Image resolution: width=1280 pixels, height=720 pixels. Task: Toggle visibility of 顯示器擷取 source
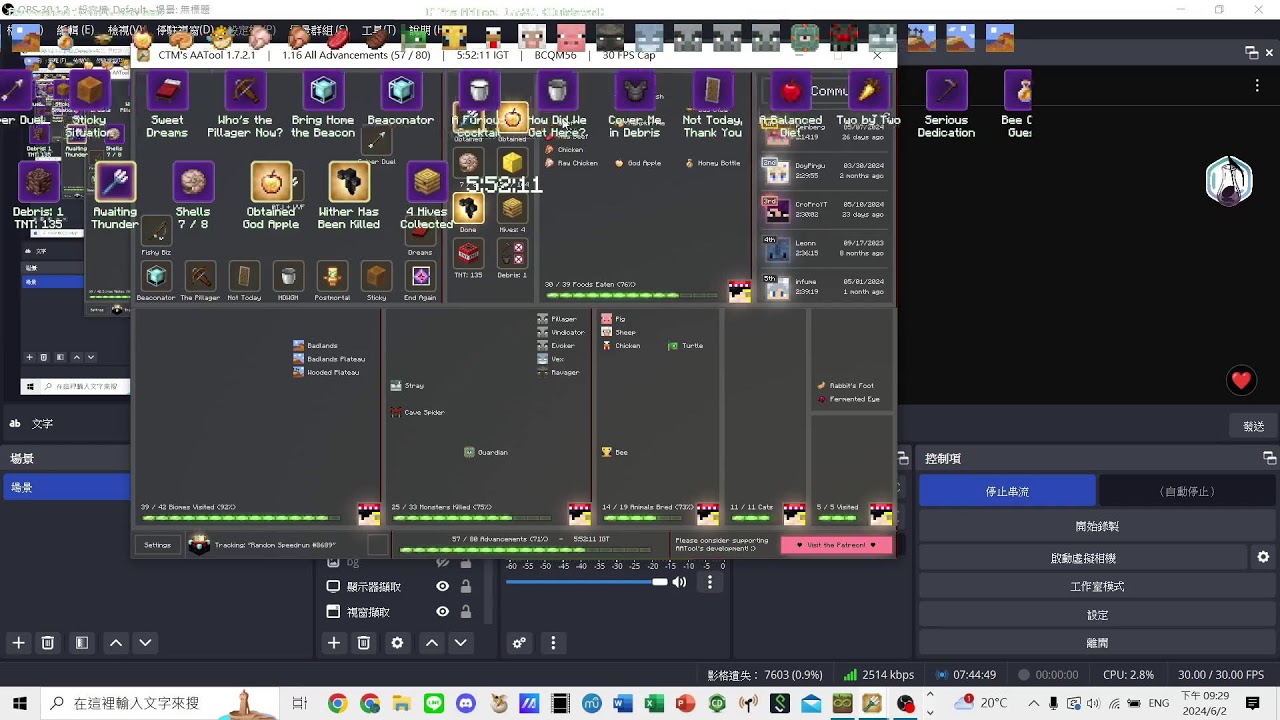[442, 587]
